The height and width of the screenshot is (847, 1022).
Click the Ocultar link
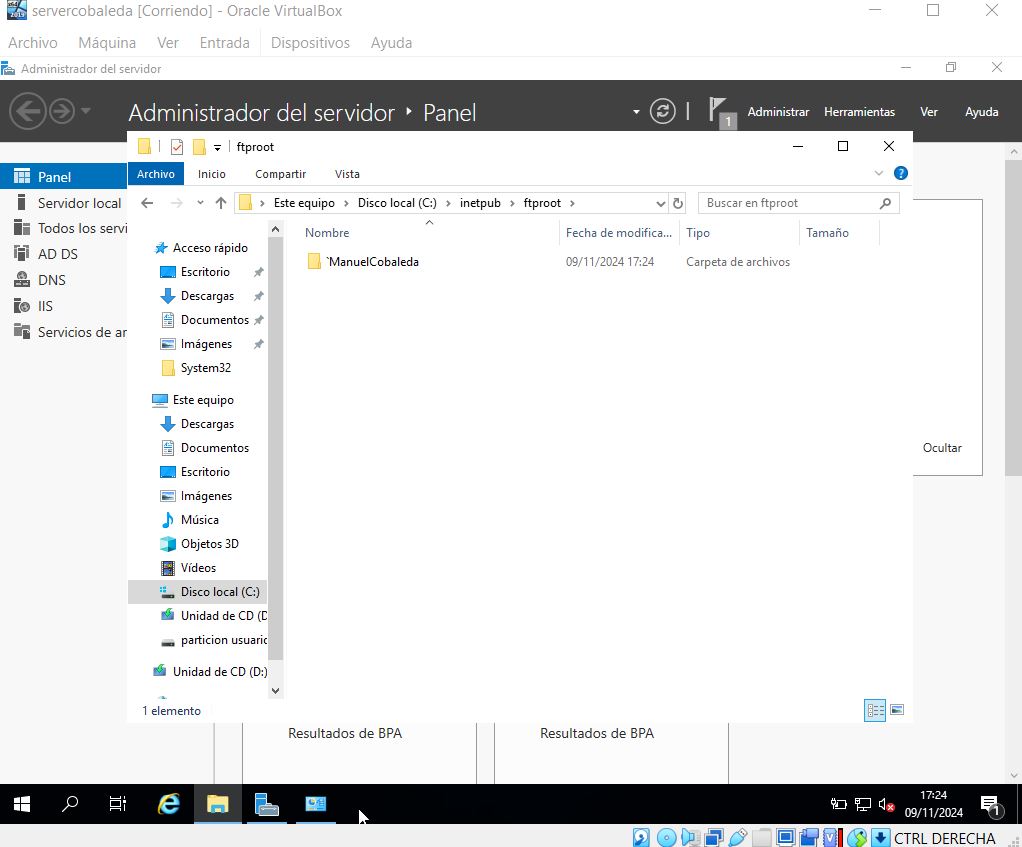941,448
